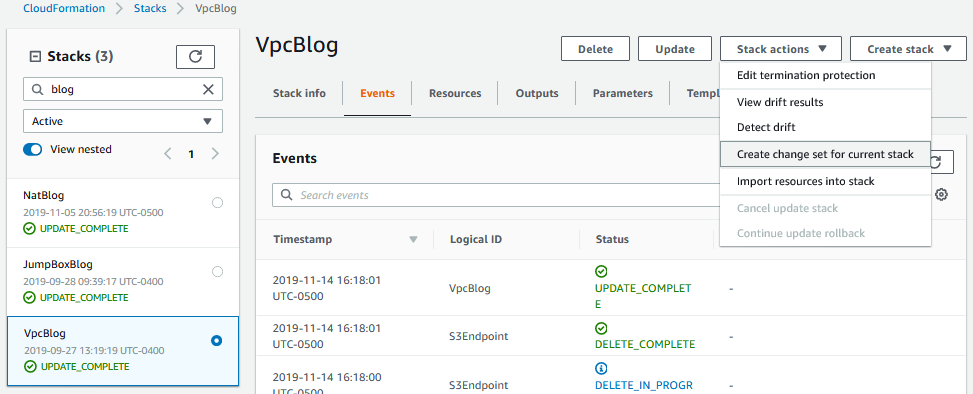Click check icon above DELETE_COMPLETE status

tap(601, 328)
